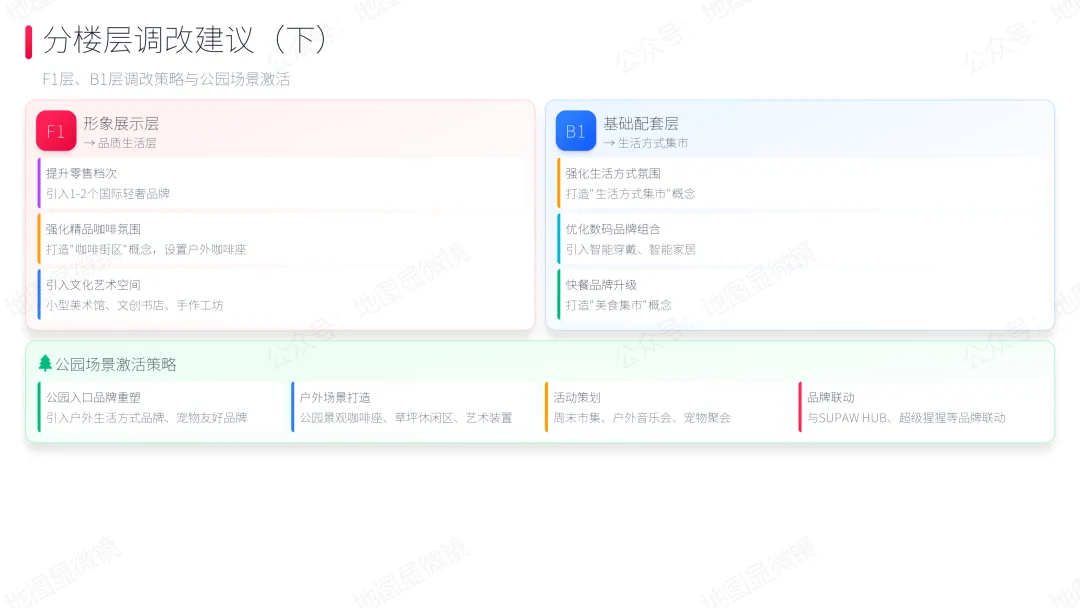Screen dimensions: 1080x608
Task: Click the blue B1 floor badge icon
Action: (576, 131)
